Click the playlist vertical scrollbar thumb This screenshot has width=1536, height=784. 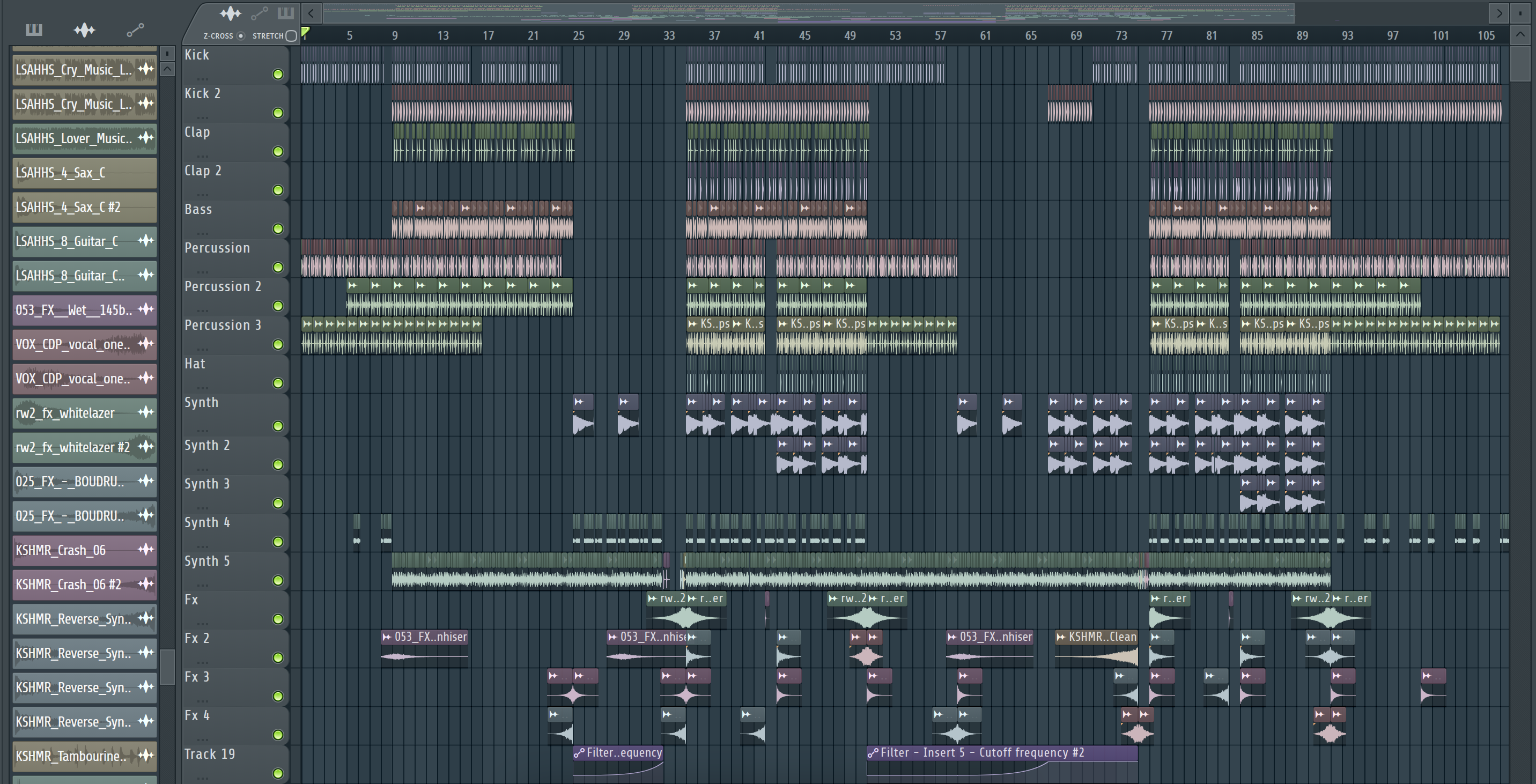[1520, 64]
